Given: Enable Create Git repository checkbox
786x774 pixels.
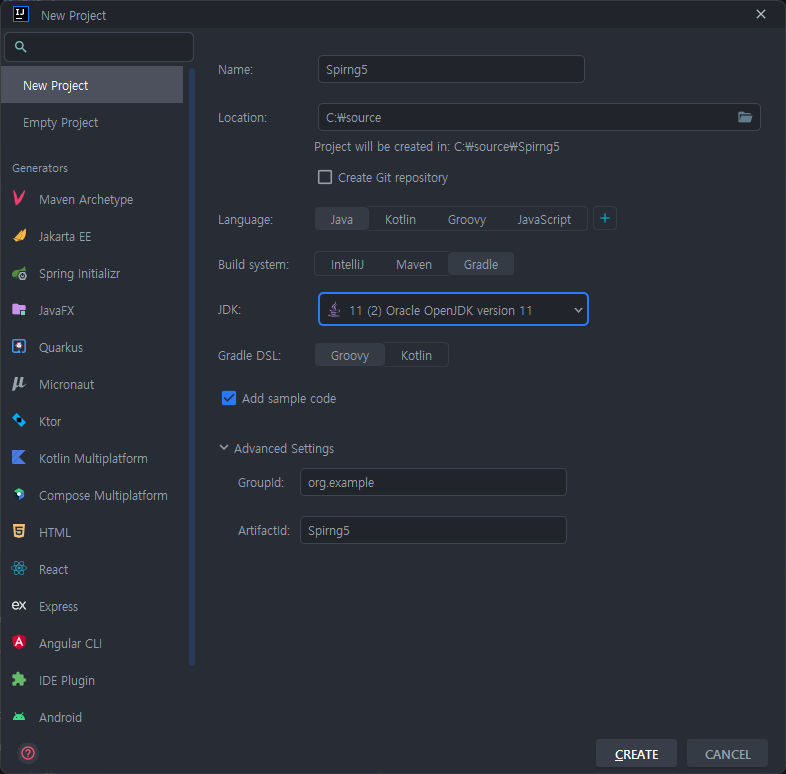Looking at the screenshot, I should (325, 177).
